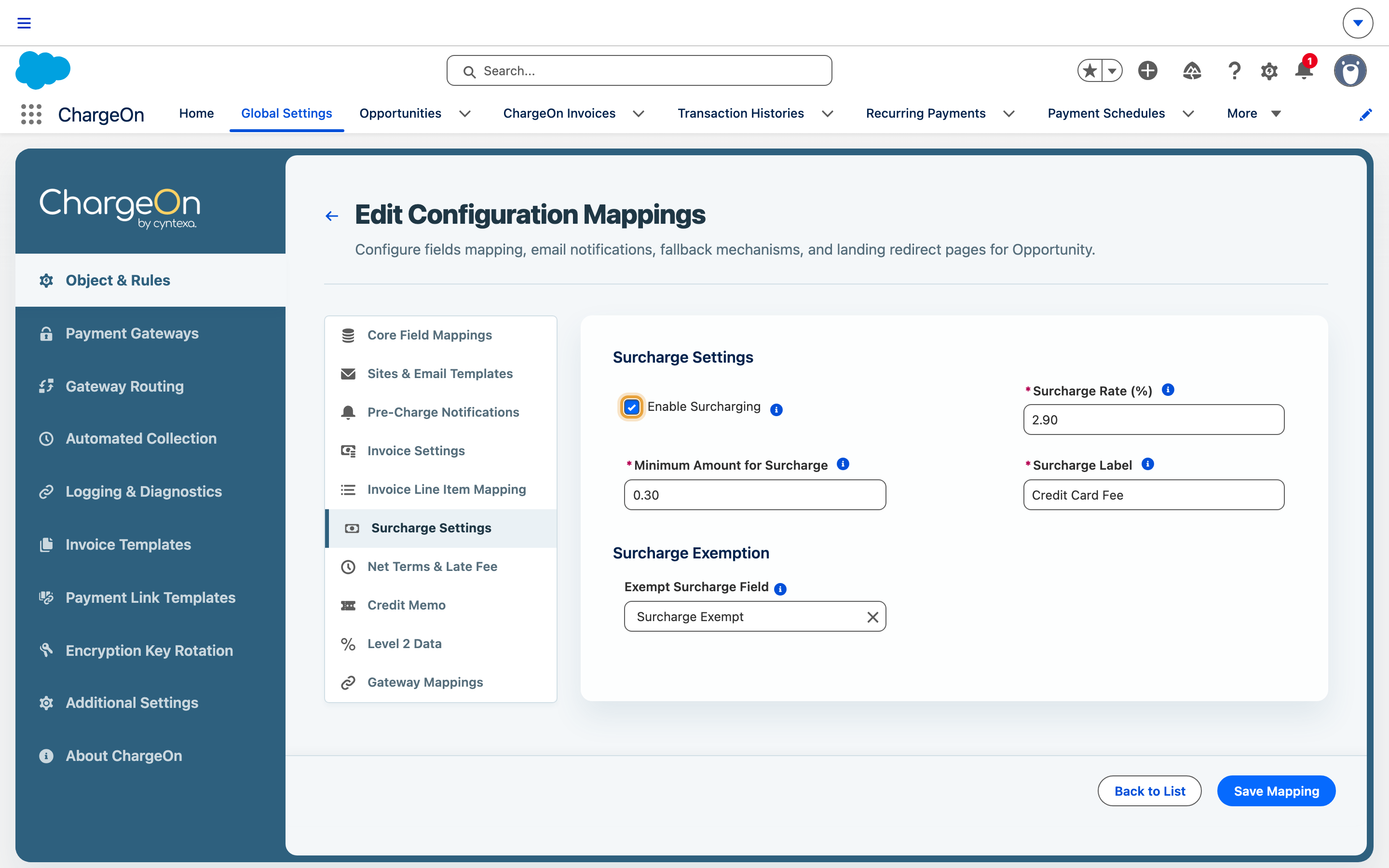Click info icon beside Surcharge Rate (%)
This screenshot has width=1389, height=868.
tap(1168, 390)
